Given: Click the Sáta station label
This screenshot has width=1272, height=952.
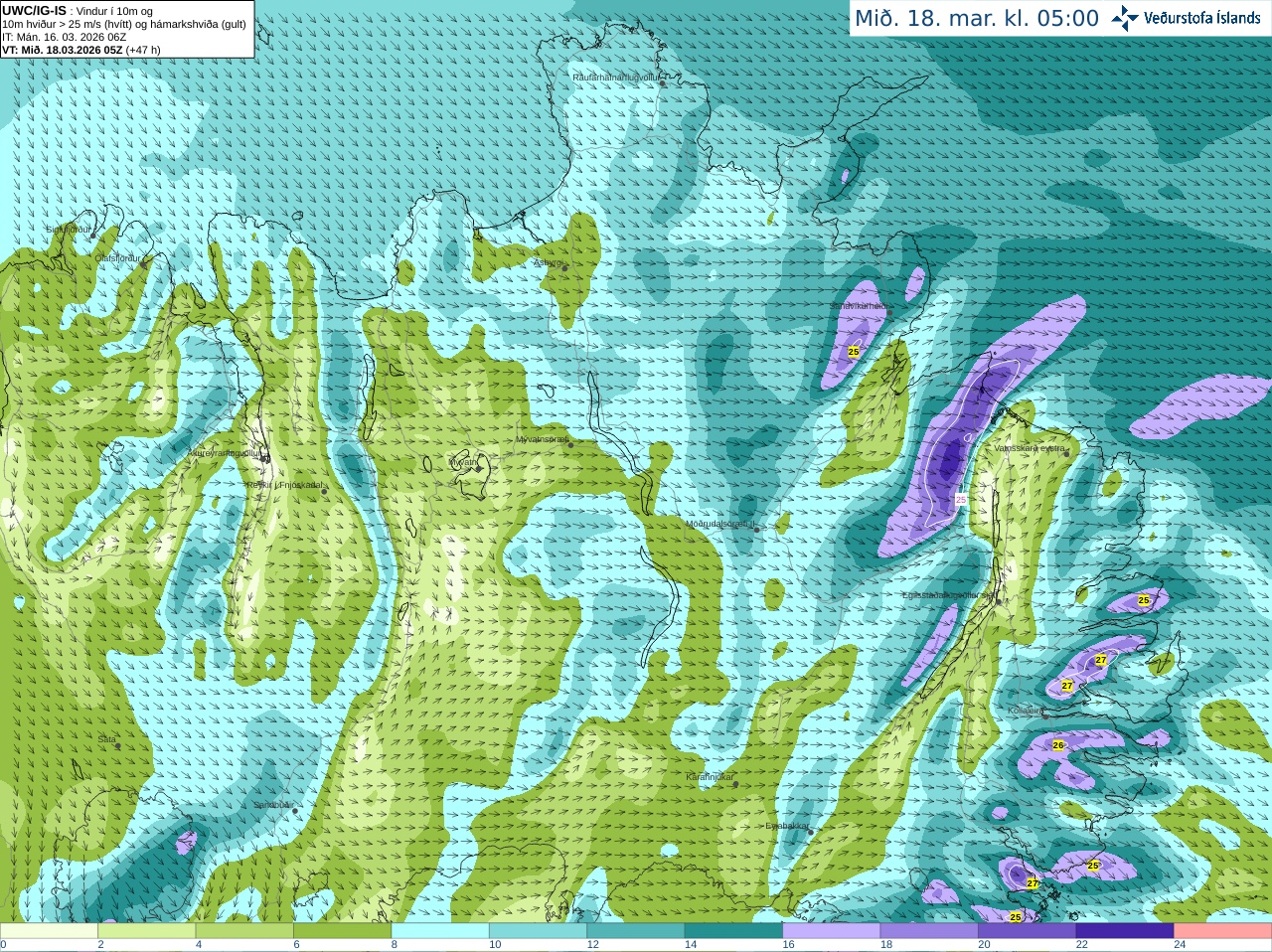Looking at the screenshot, I should click(106, 739).
